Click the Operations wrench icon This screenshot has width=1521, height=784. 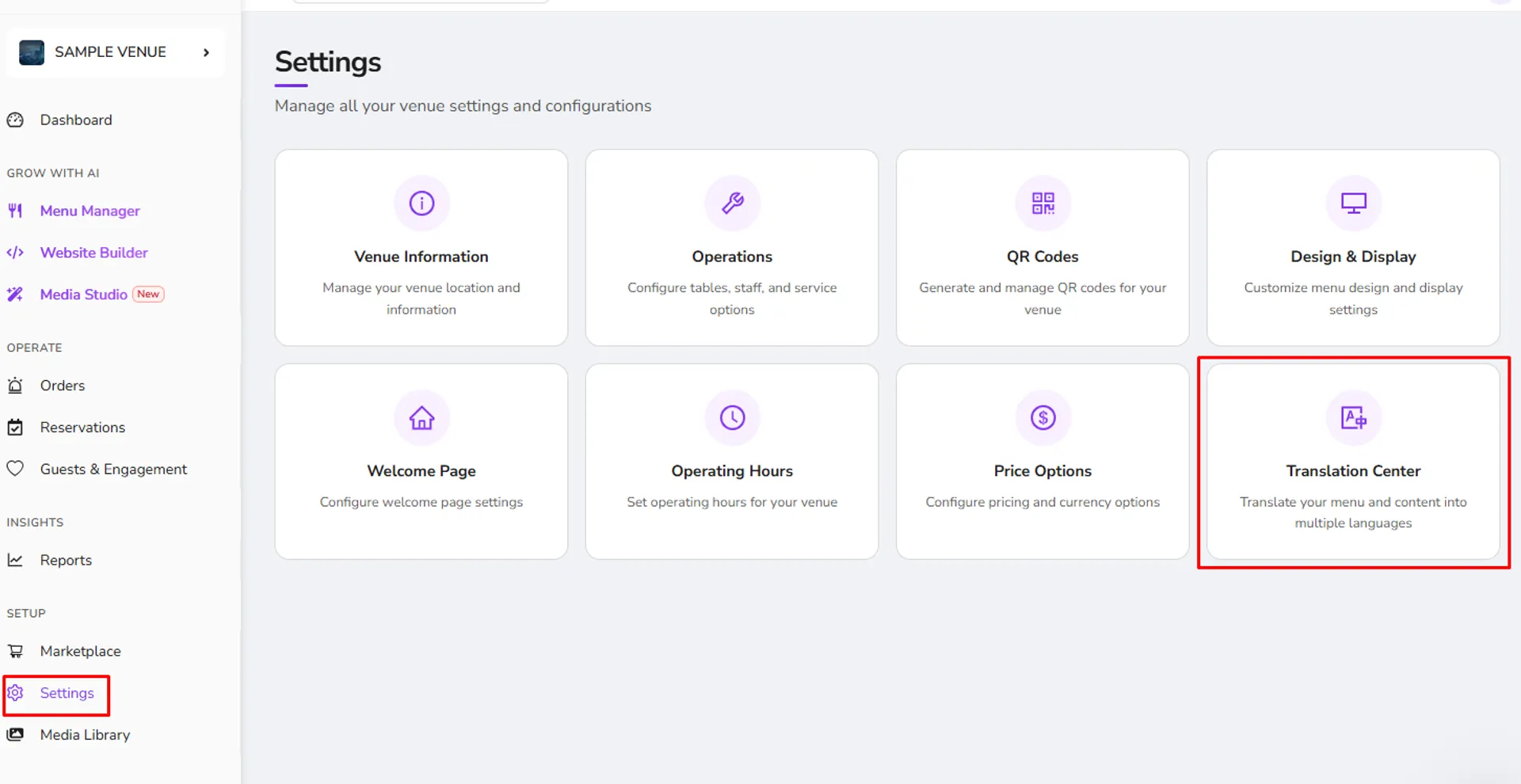[x=732, y=204]
